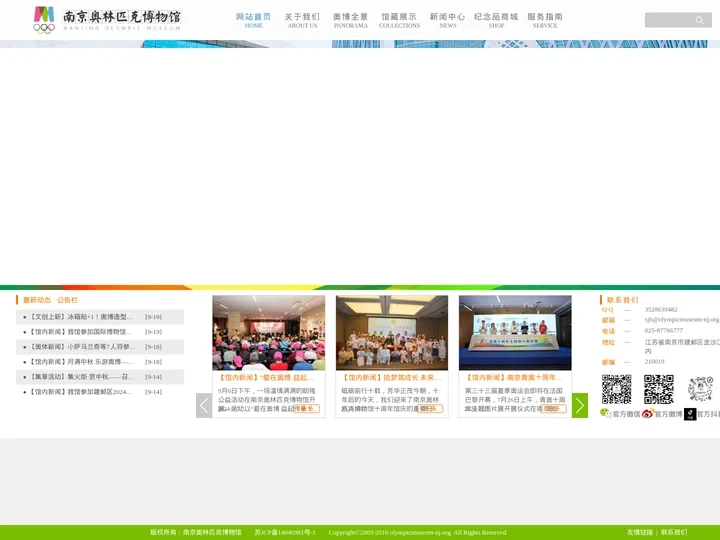Viewport: 720px width, 540px height.
Task: Click the official WeChat QR code
Action: point(616,389)
